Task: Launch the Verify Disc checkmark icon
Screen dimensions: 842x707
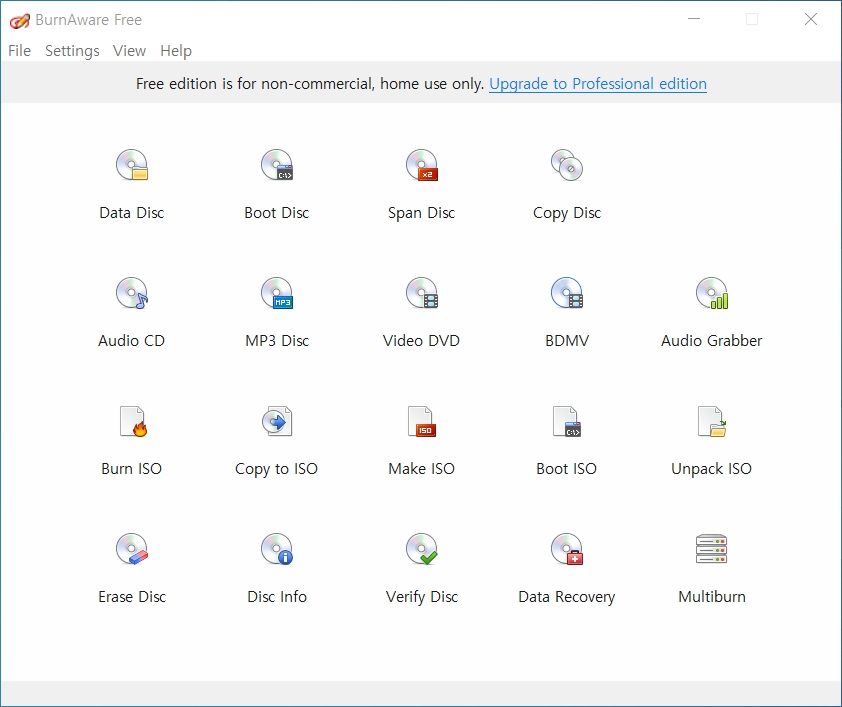Action: pyautogui.click(x=422, y=549)
